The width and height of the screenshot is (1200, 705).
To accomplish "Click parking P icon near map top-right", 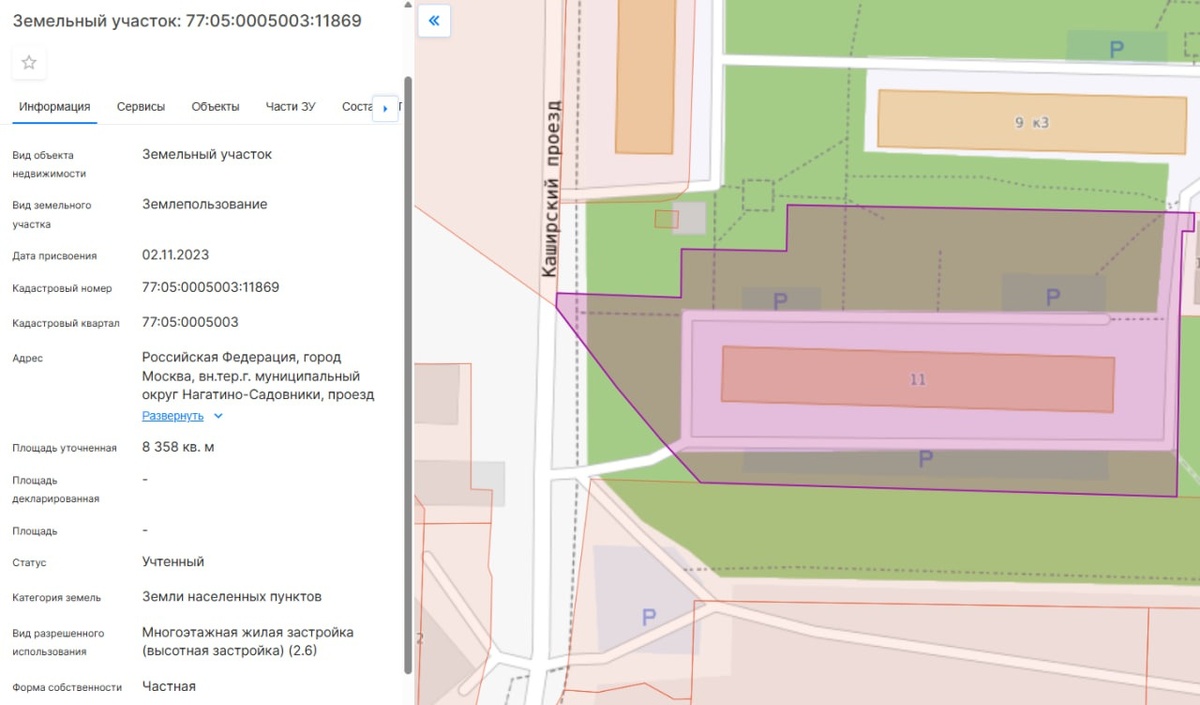I will tap(1117, 48).
